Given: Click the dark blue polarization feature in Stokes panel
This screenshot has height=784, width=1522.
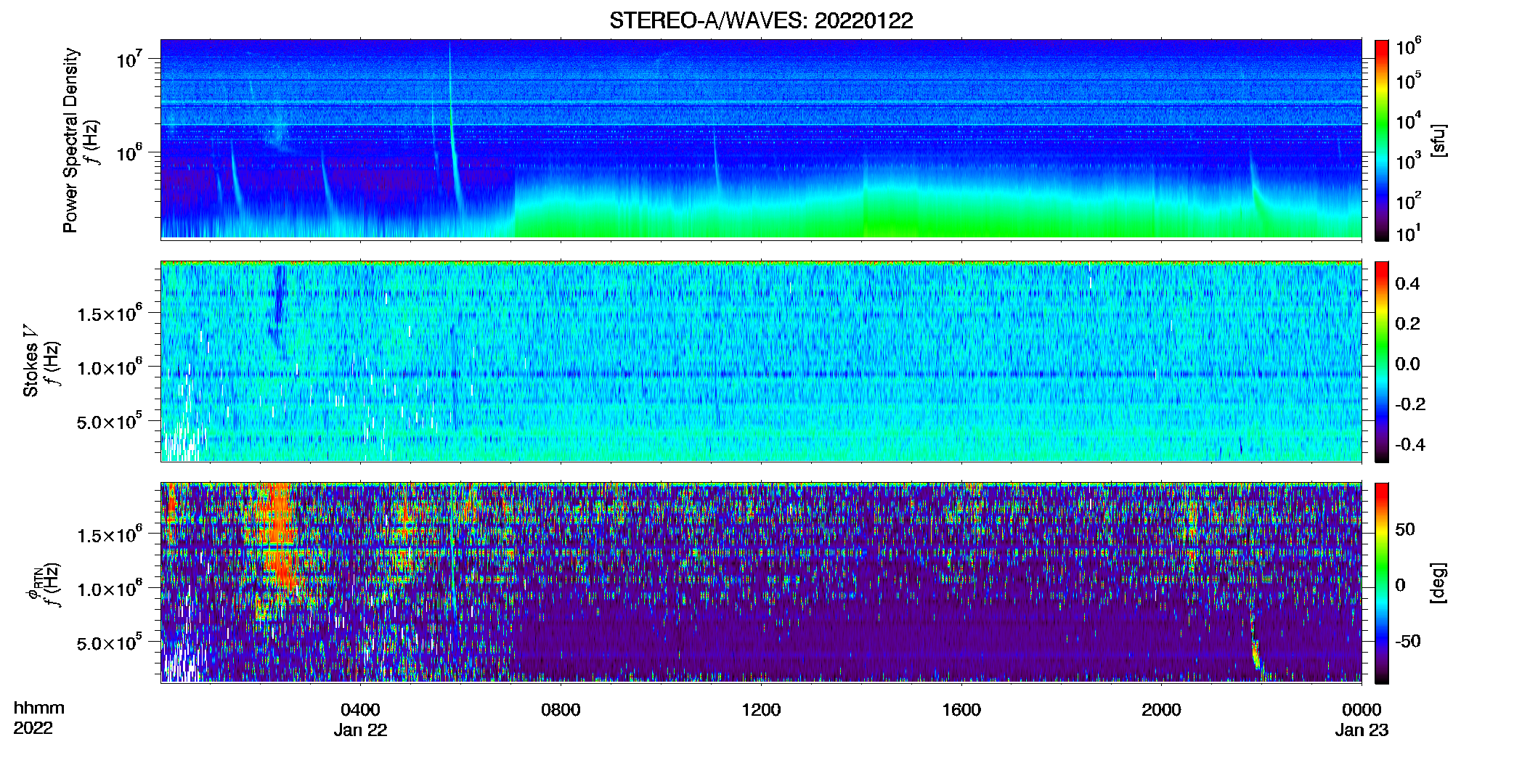Looking at the screenshot, I should 278,305.
